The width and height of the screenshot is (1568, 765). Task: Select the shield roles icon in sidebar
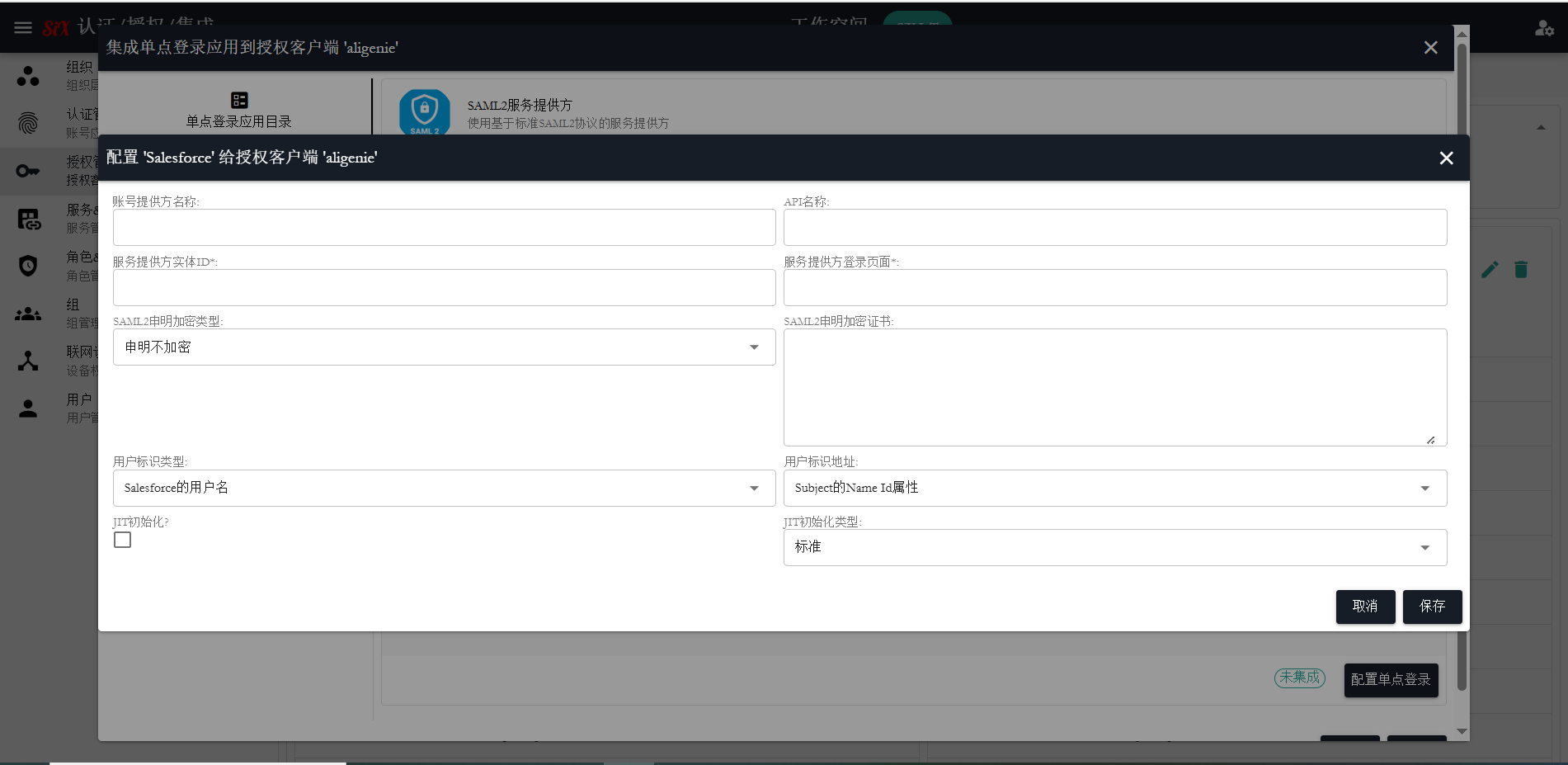pyautogui.click(x=28, y=266)
